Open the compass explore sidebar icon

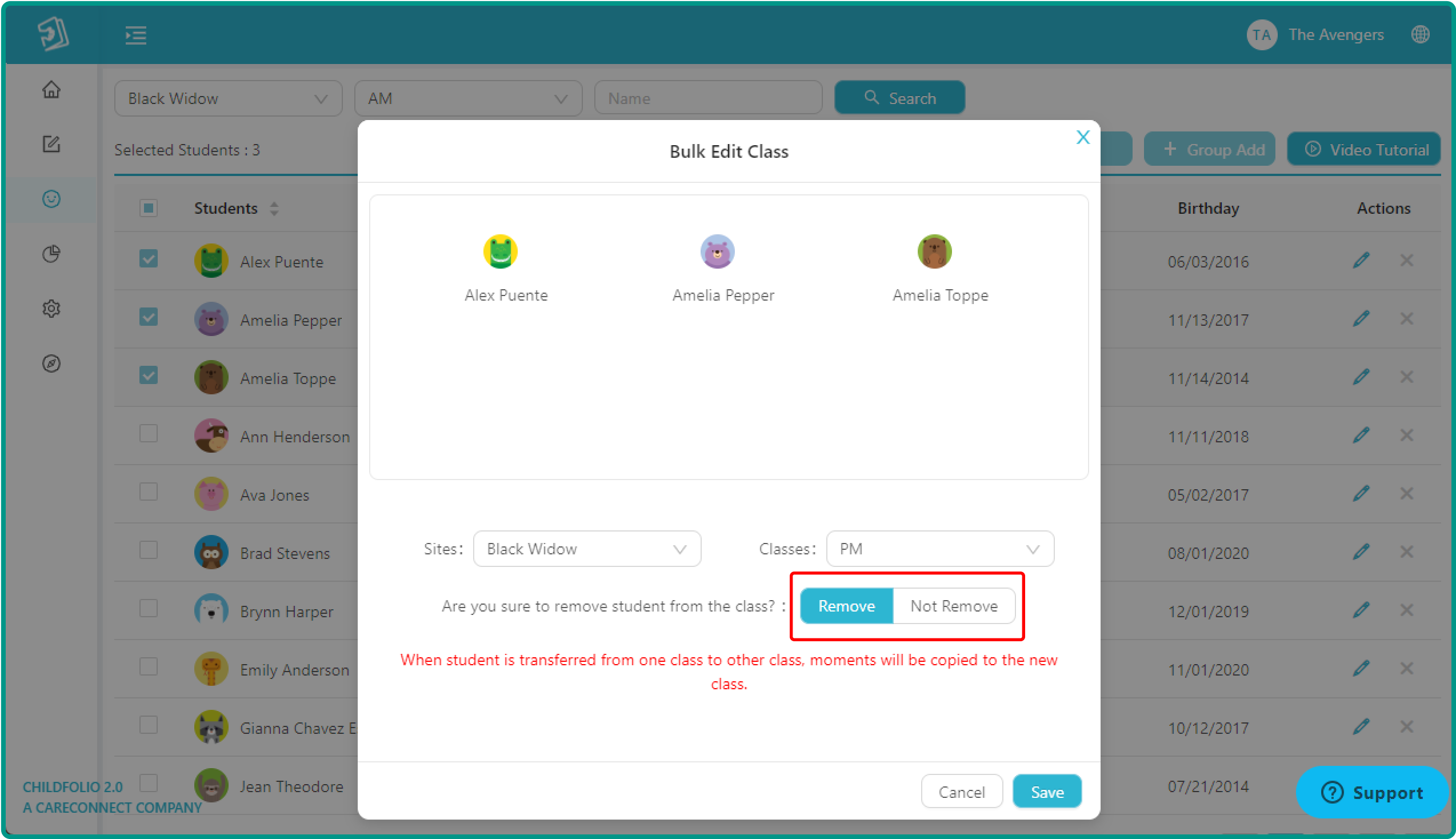[51, 363]
